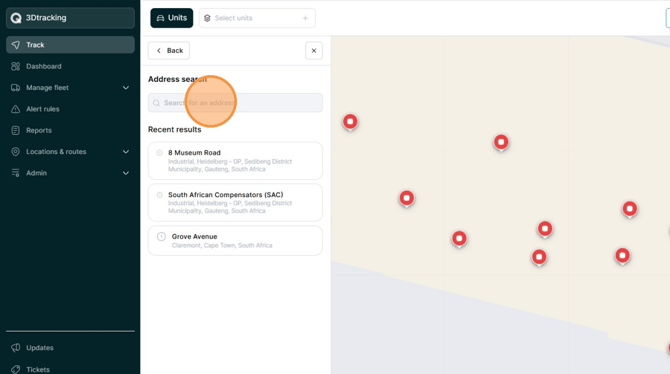Click the plus icon in Select units
The image size is (670, 374).
coord(305,18)
